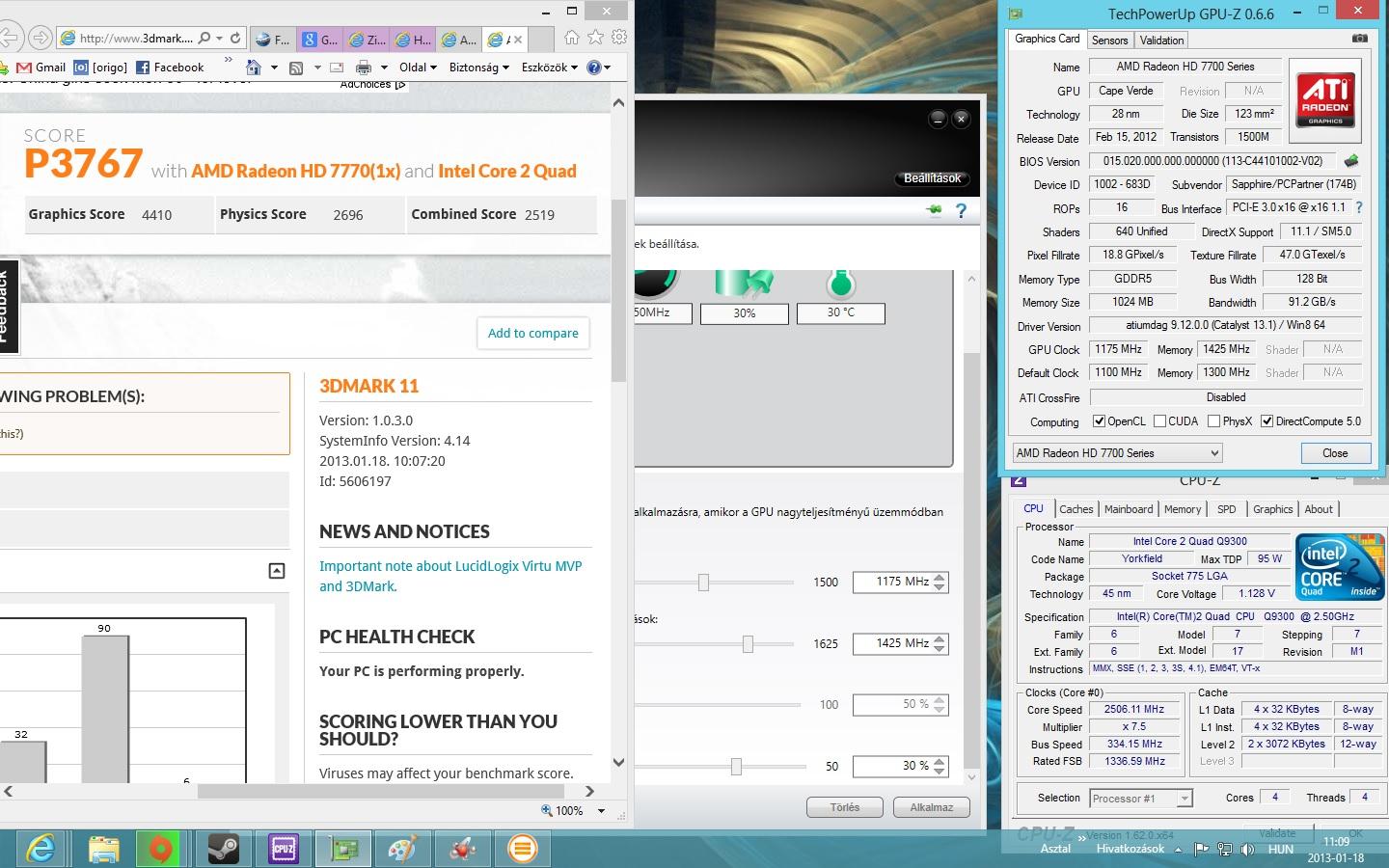The image size is (1389, 868).
Task: Switch to the CPU-Z Graphics tab
Action: 1272,509
